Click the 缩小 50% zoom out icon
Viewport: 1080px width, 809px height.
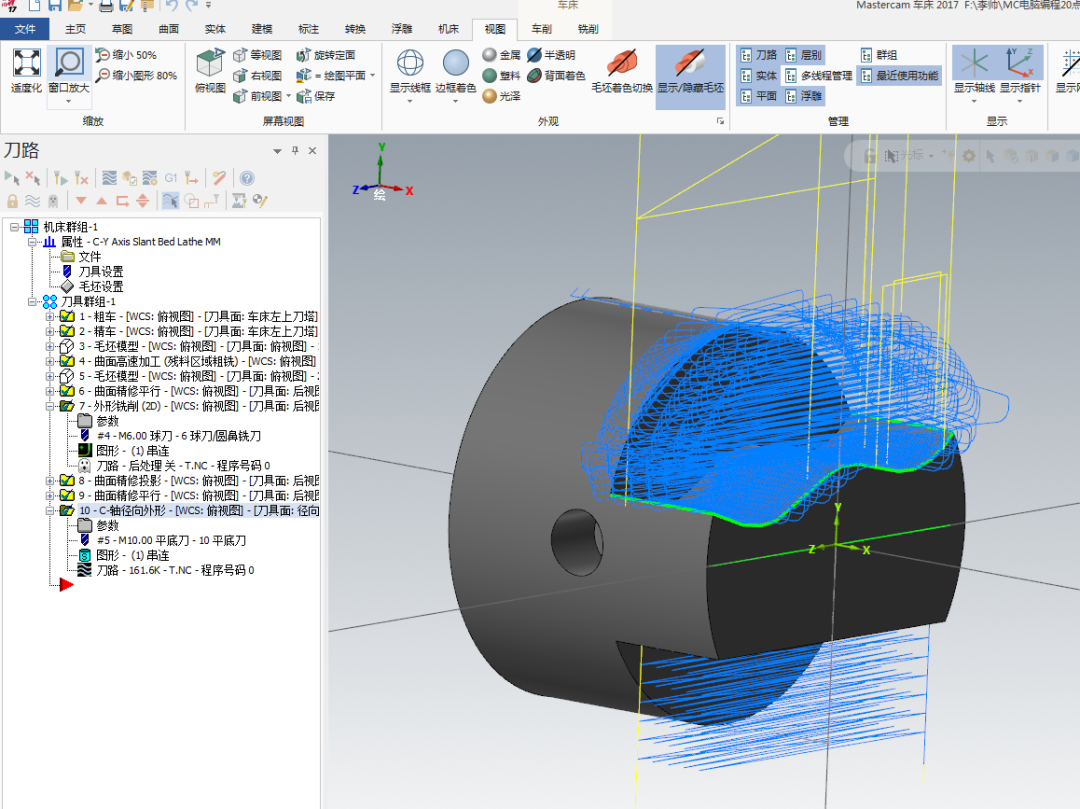pos(104,55)
